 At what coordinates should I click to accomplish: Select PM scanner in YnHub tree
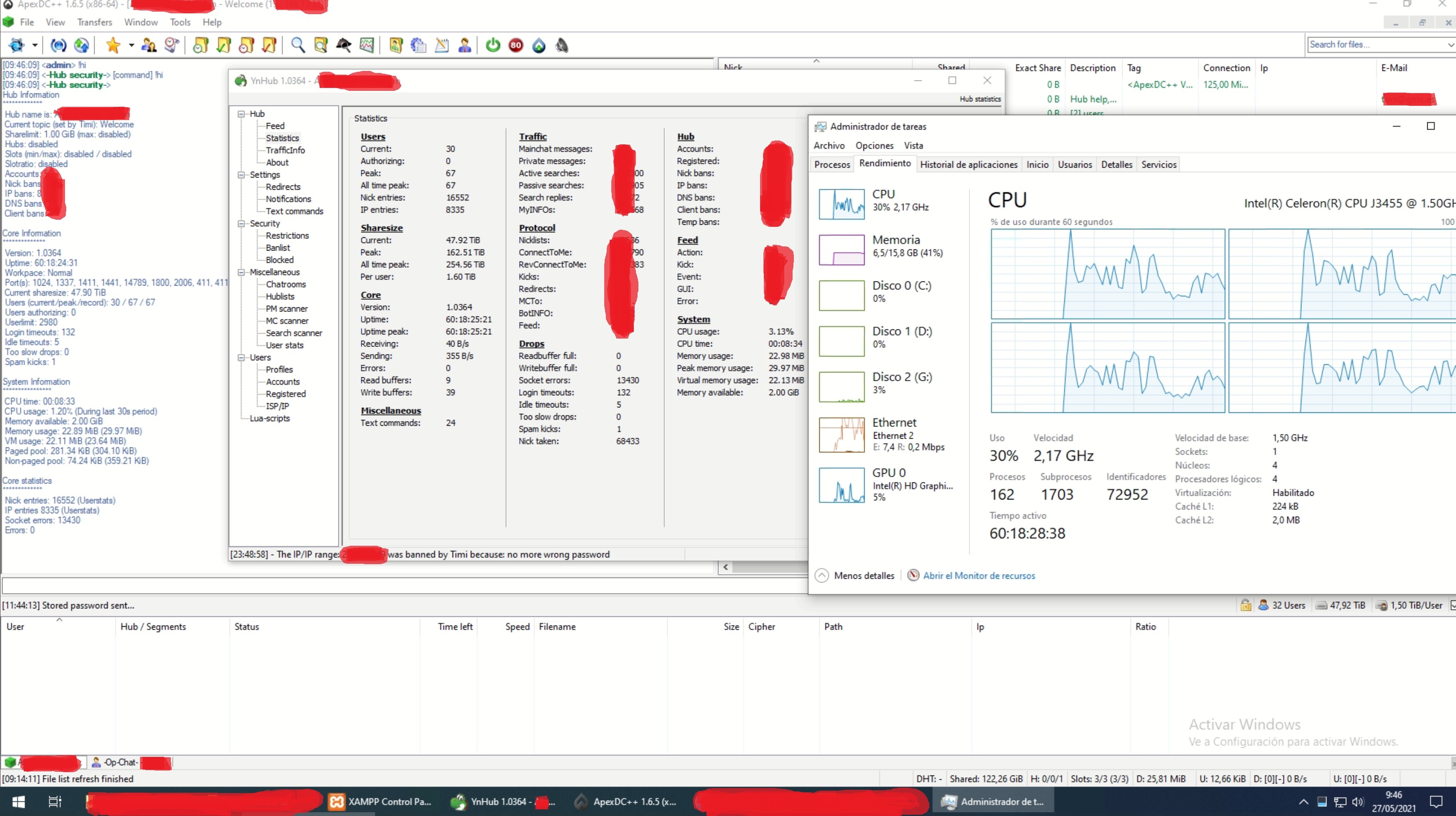pos(287,309)
